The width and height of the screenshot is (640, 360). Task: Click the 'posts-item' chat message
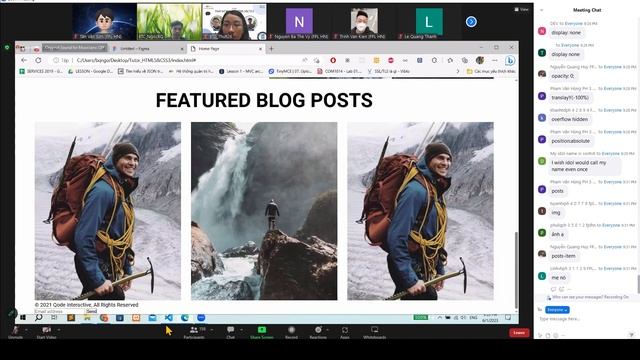click(563, 256)
